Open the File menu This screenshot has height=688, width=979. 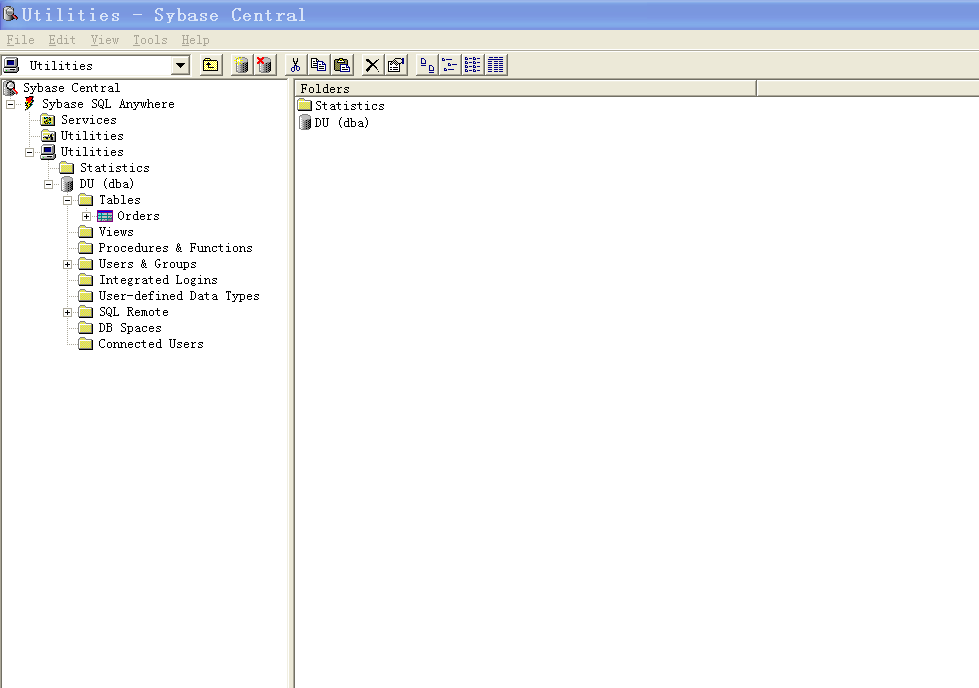click(20, 40)
